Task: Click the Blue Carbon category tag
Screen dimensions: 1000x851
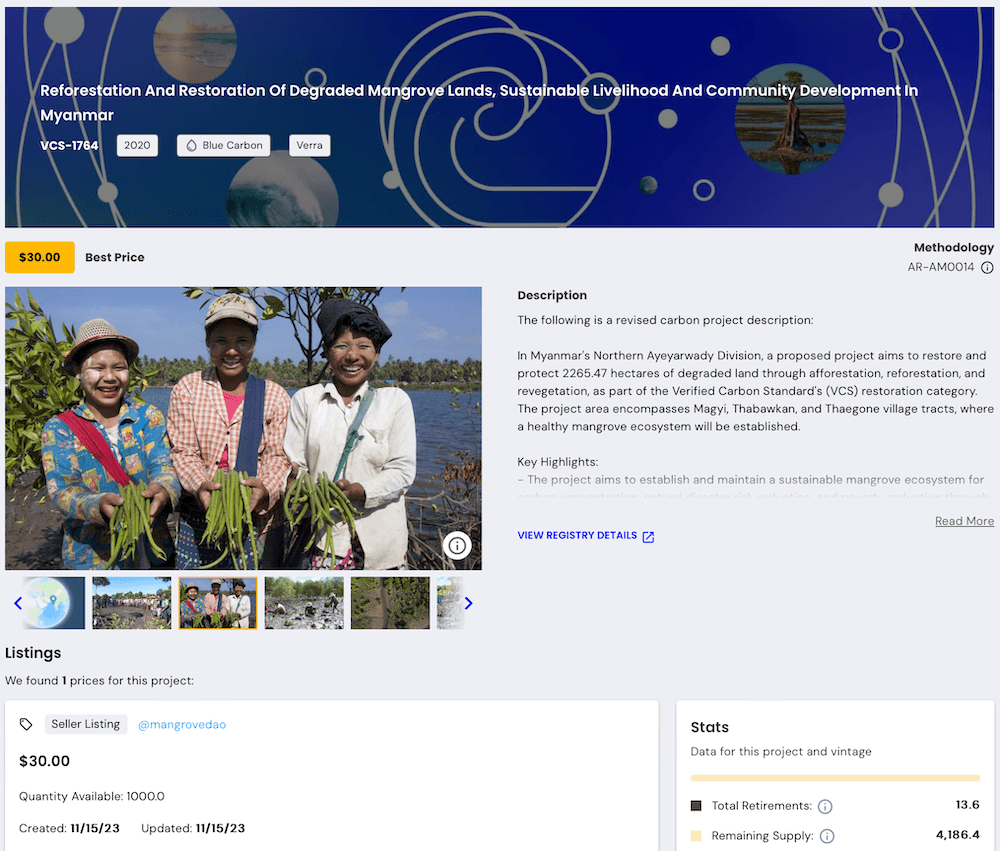Action: click(x=224, y=146)
